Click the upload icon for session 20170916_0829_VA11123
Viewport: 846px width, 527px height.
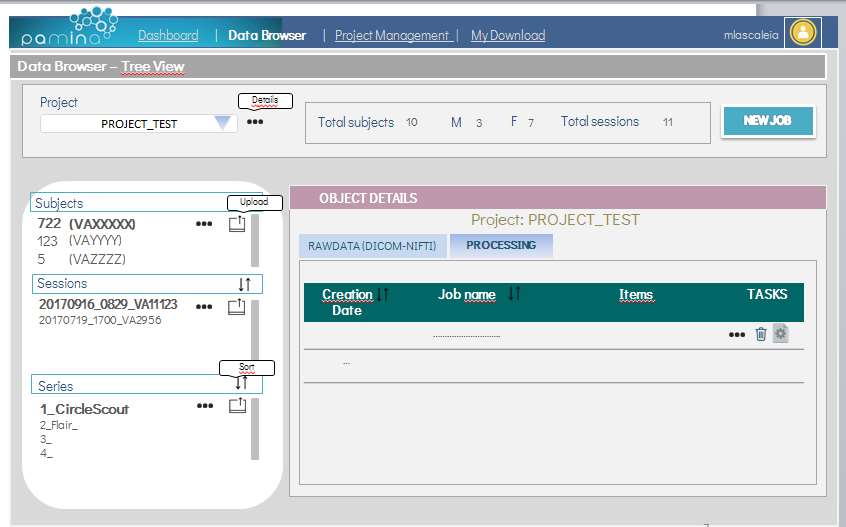(237, 307)
